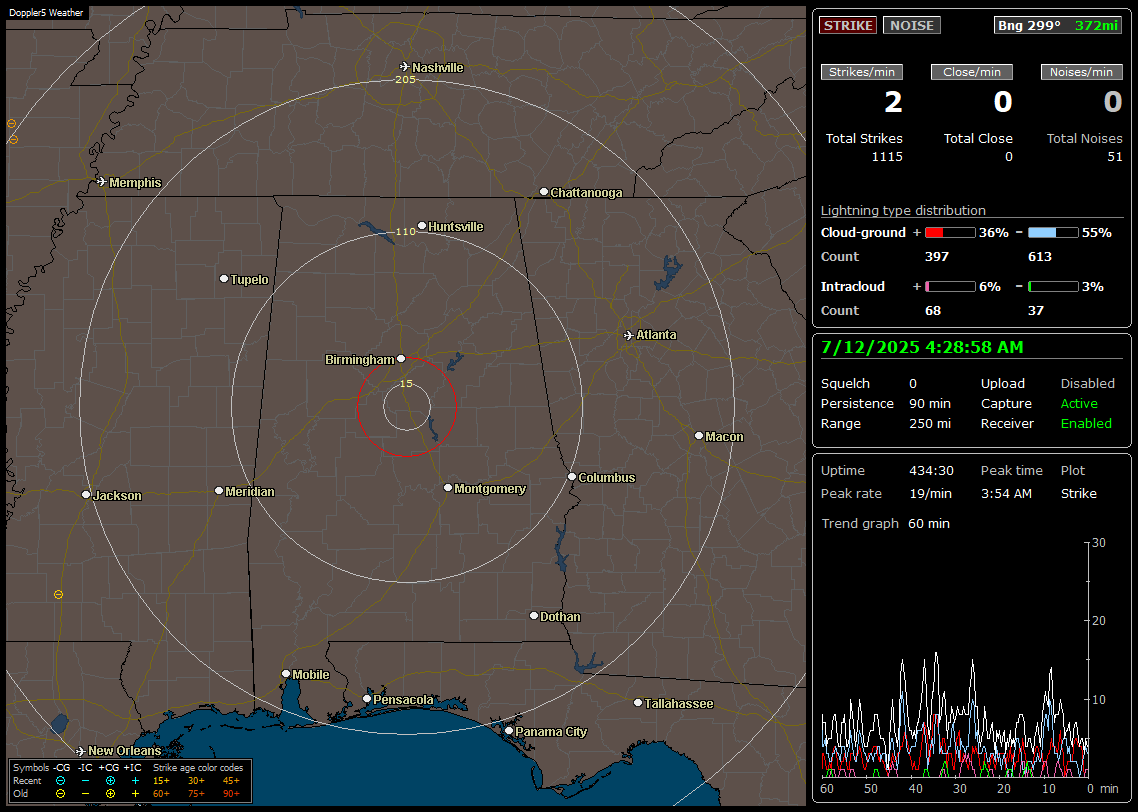Screen dimensions: 1138x812
Task: Toggle the STRIKE indicator button
Action: click(x=848, y=25)
